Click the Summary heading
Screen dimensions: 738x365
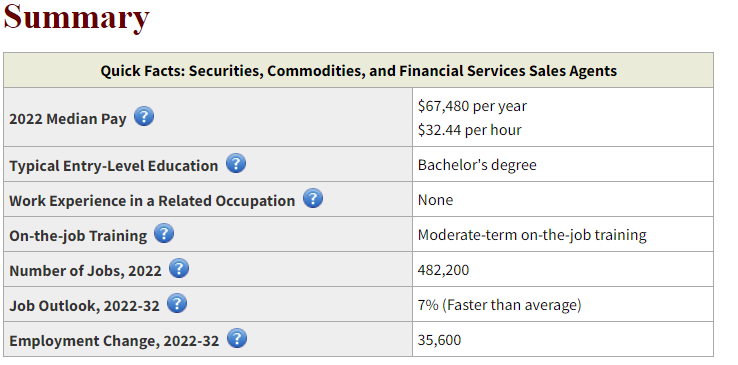(77, 17)
